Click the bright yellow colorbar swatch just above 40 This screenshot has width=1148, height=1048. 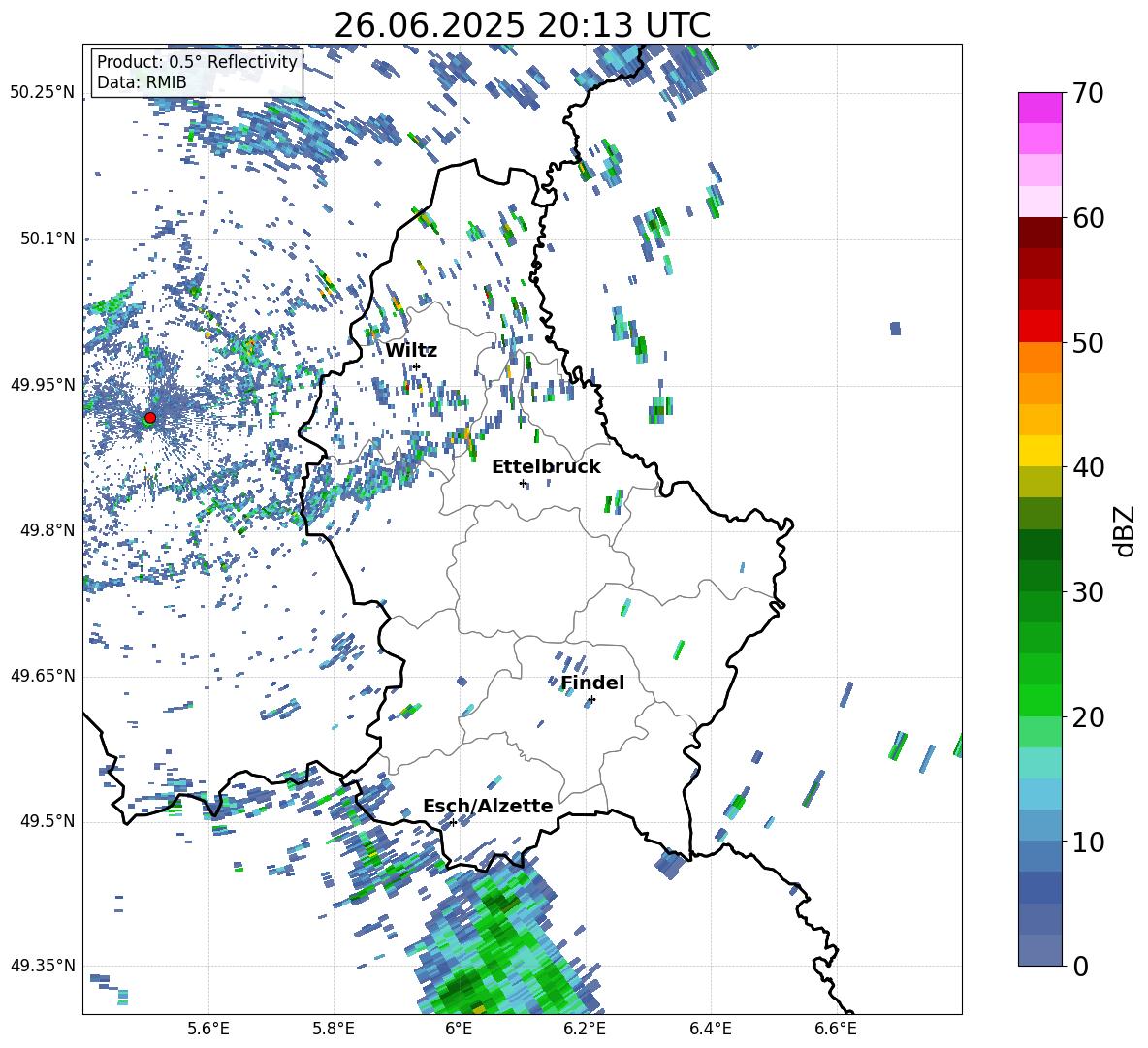1039,451
